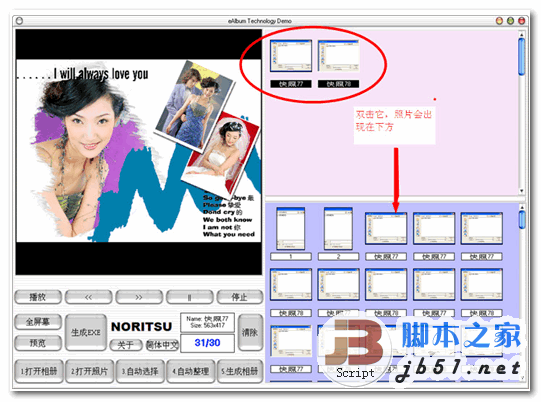Image resolution: width=541 pixels, height=402 pixels.
Task: Click the lower panel scrollbar up arrow
Action: [522, 207]
